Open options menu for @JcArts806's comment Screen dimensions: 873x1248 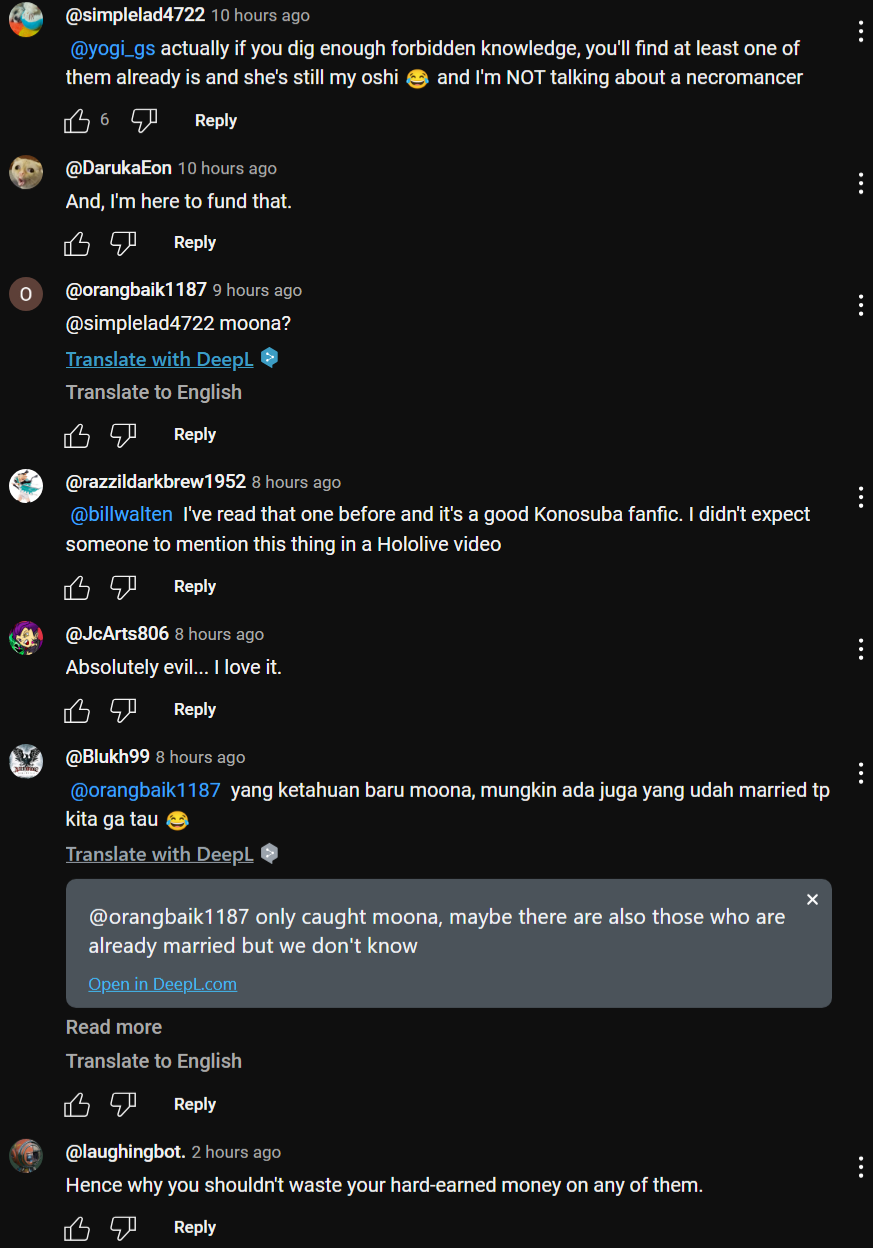860,649
